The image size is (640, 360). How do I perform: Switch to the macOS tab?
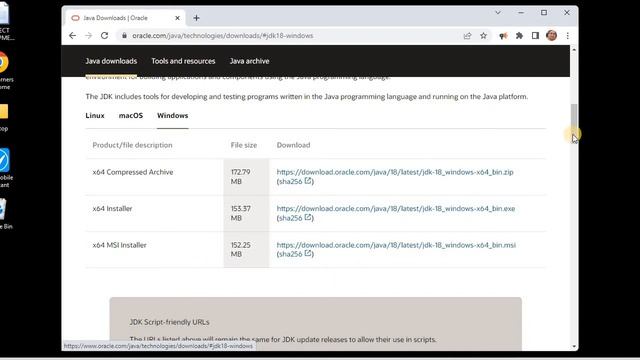coord(131,116)
